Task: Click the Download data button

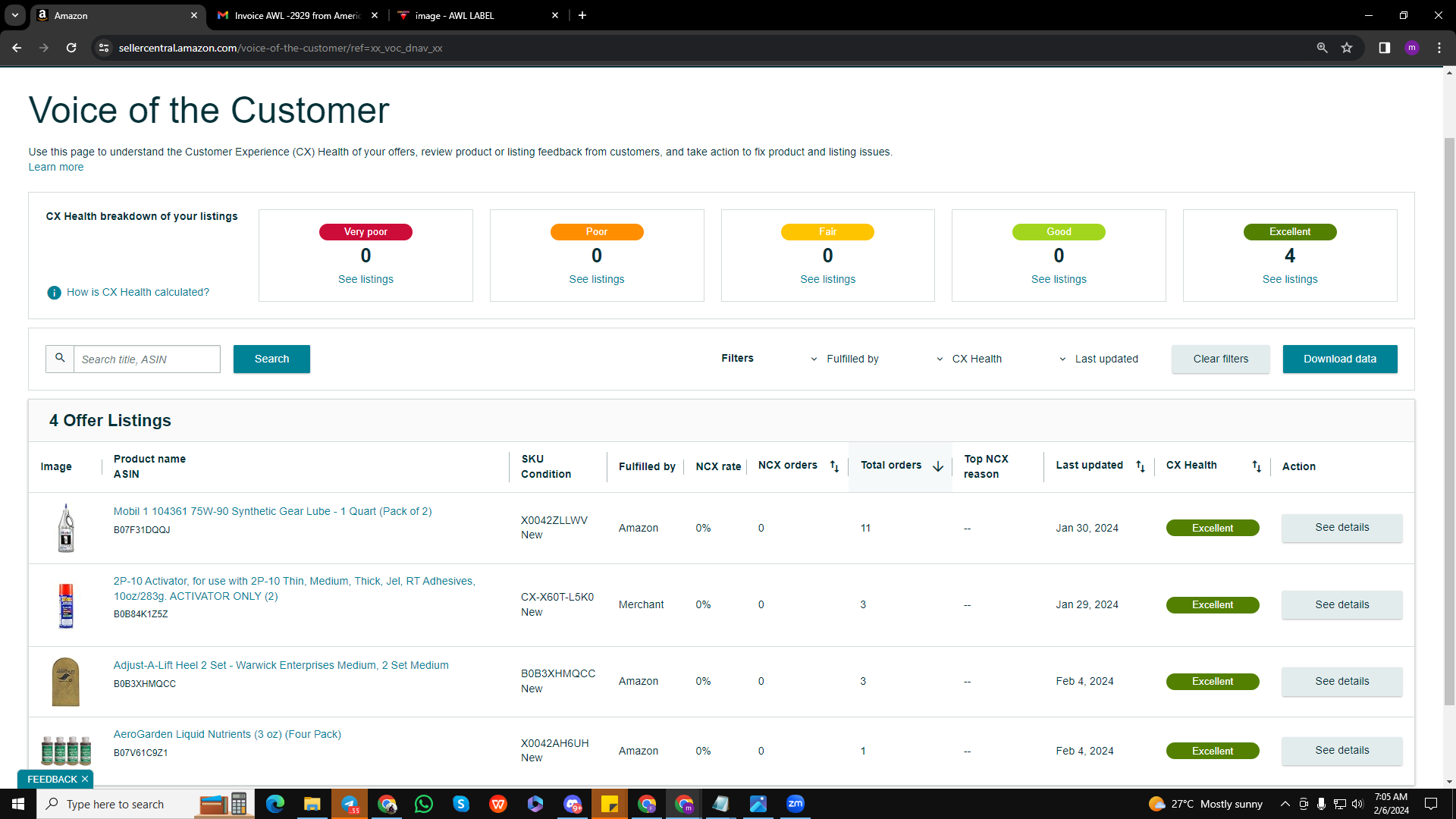Action: coord(1340,359)
